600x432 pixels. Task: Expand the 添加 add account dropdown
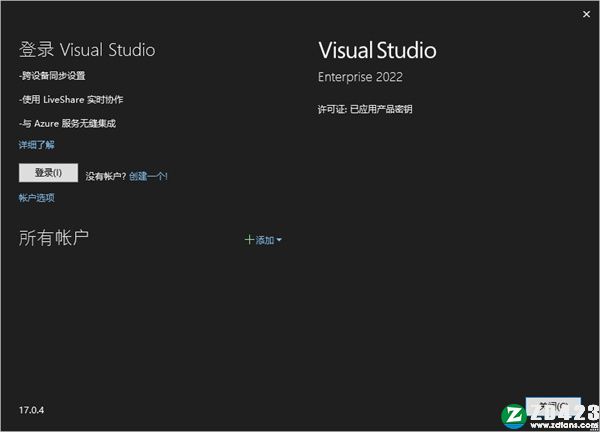(263, 240)
